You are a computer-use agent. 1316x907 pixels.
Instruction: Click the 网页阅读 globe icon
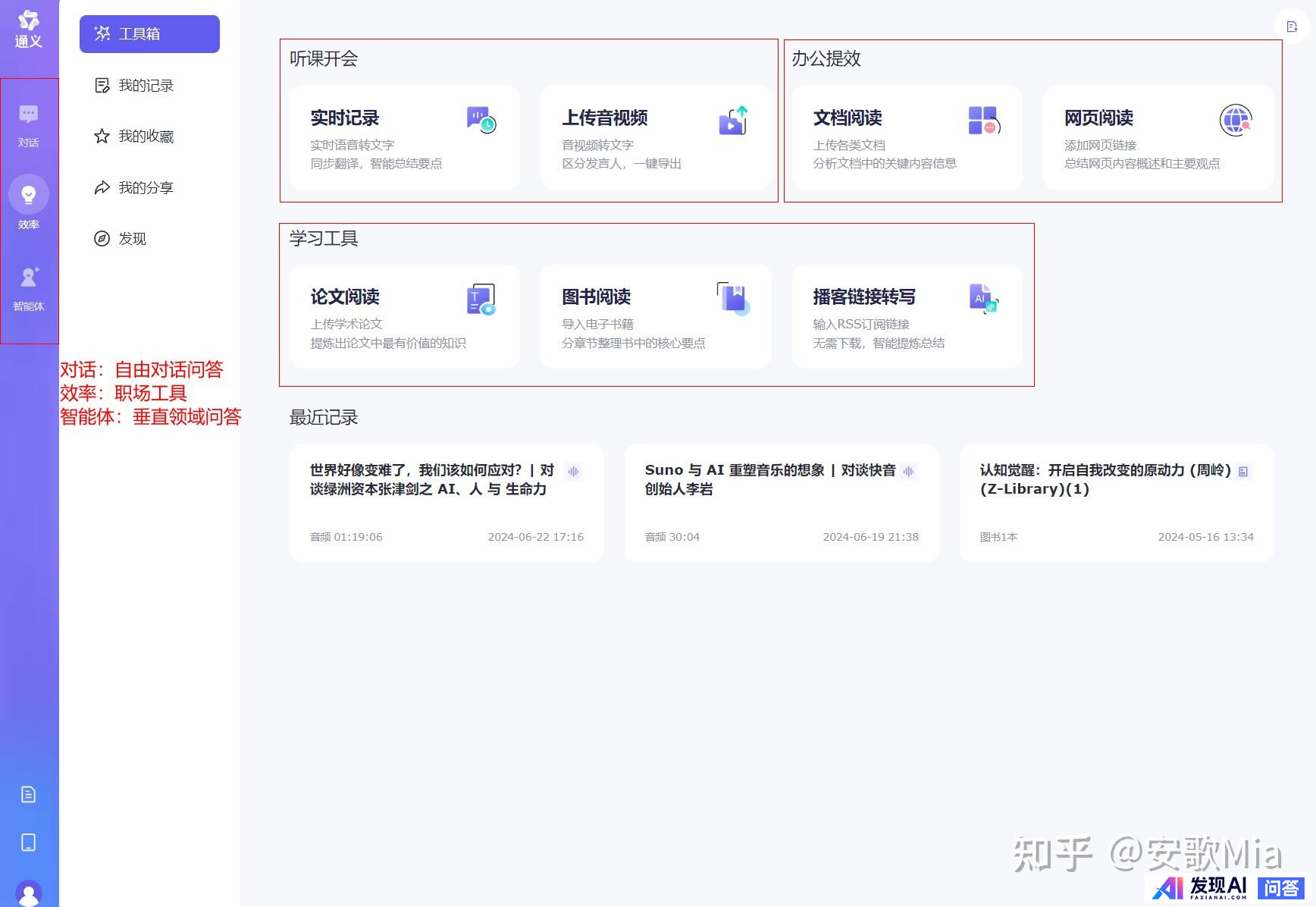tap(1236, 120)
